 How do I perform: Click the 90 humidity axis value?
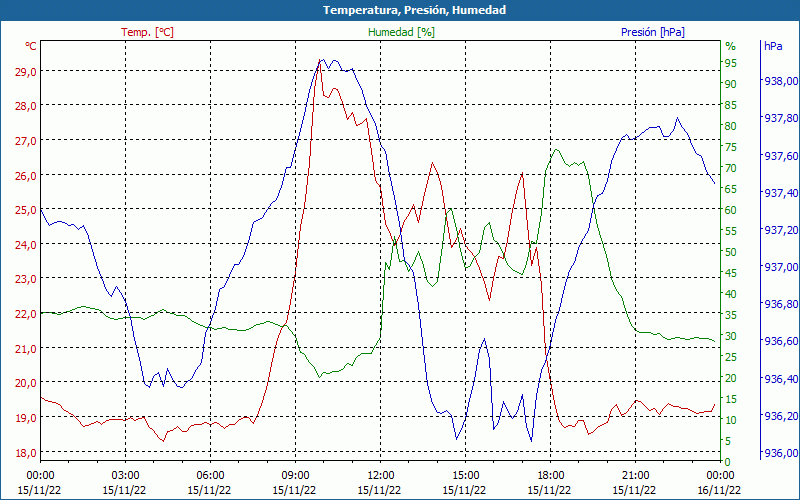[x=731, y=84]
